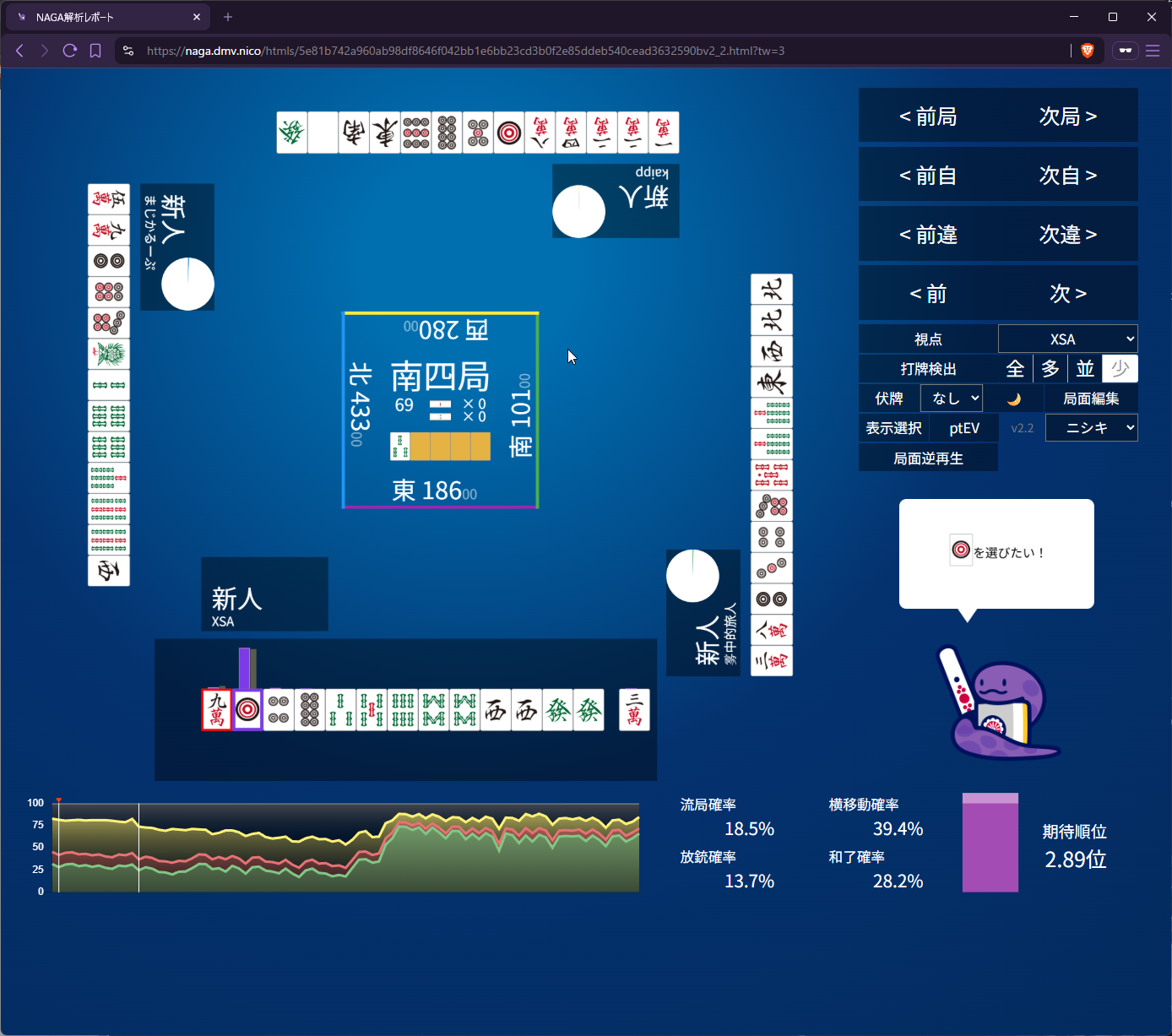The image size is (1172, 1036).
Task: Select the 少 detection option
Action: (1120, 369)
